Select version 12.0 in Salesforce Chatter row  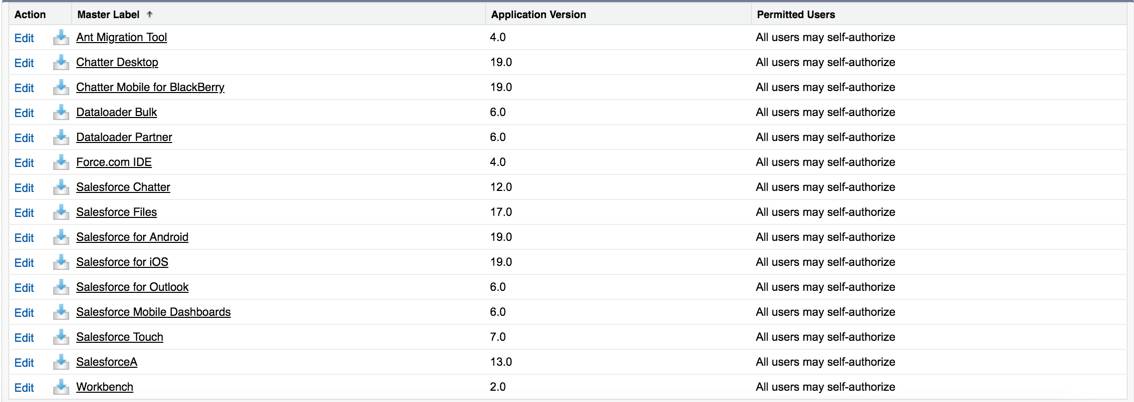[501, 187]
